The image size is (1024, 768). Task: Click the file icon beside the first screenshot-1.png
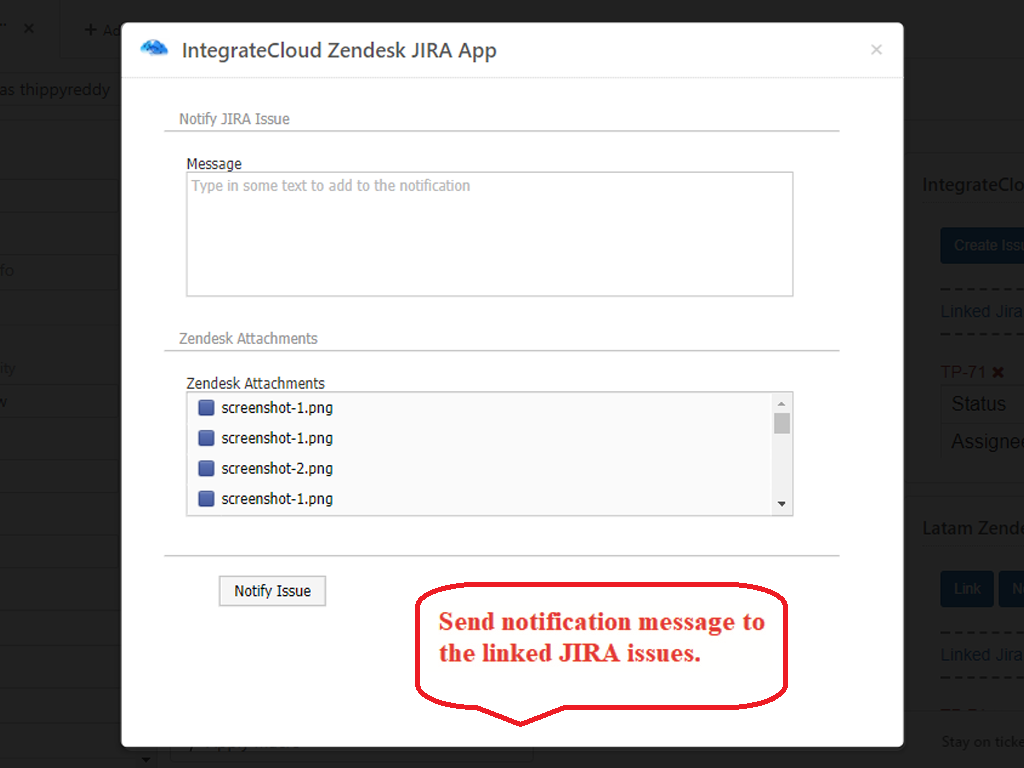[x=206, y=407]
